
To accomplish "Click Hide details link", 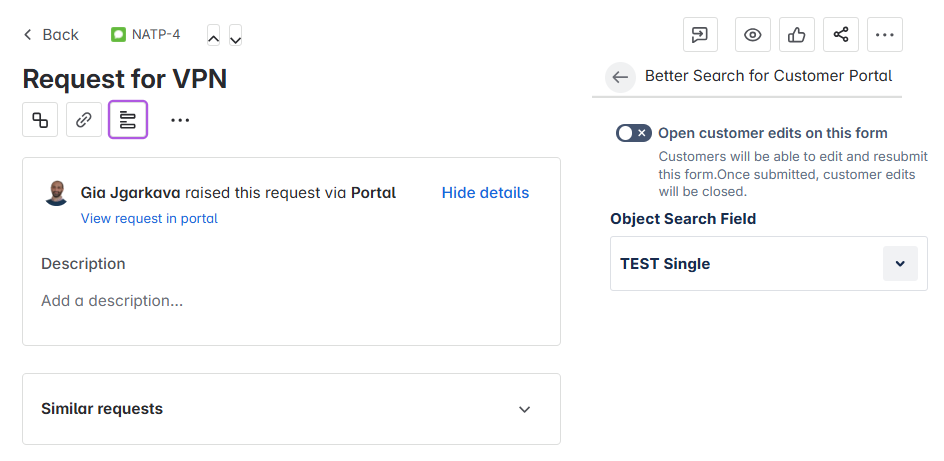I will coord(485,193).
